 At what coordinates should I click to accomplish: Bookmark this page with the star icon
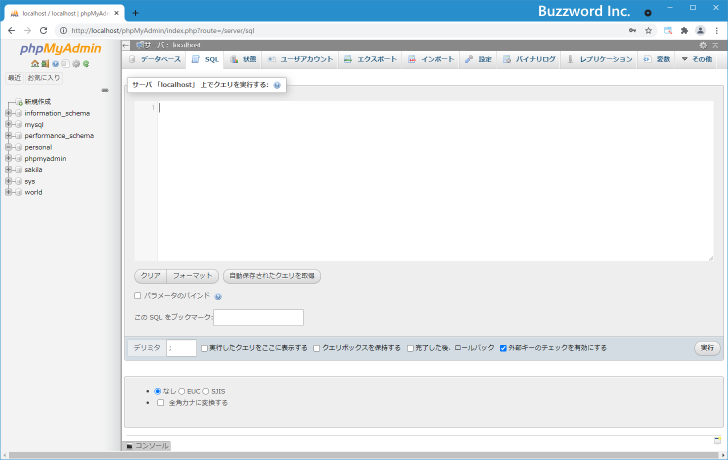(x=649, y=31)
